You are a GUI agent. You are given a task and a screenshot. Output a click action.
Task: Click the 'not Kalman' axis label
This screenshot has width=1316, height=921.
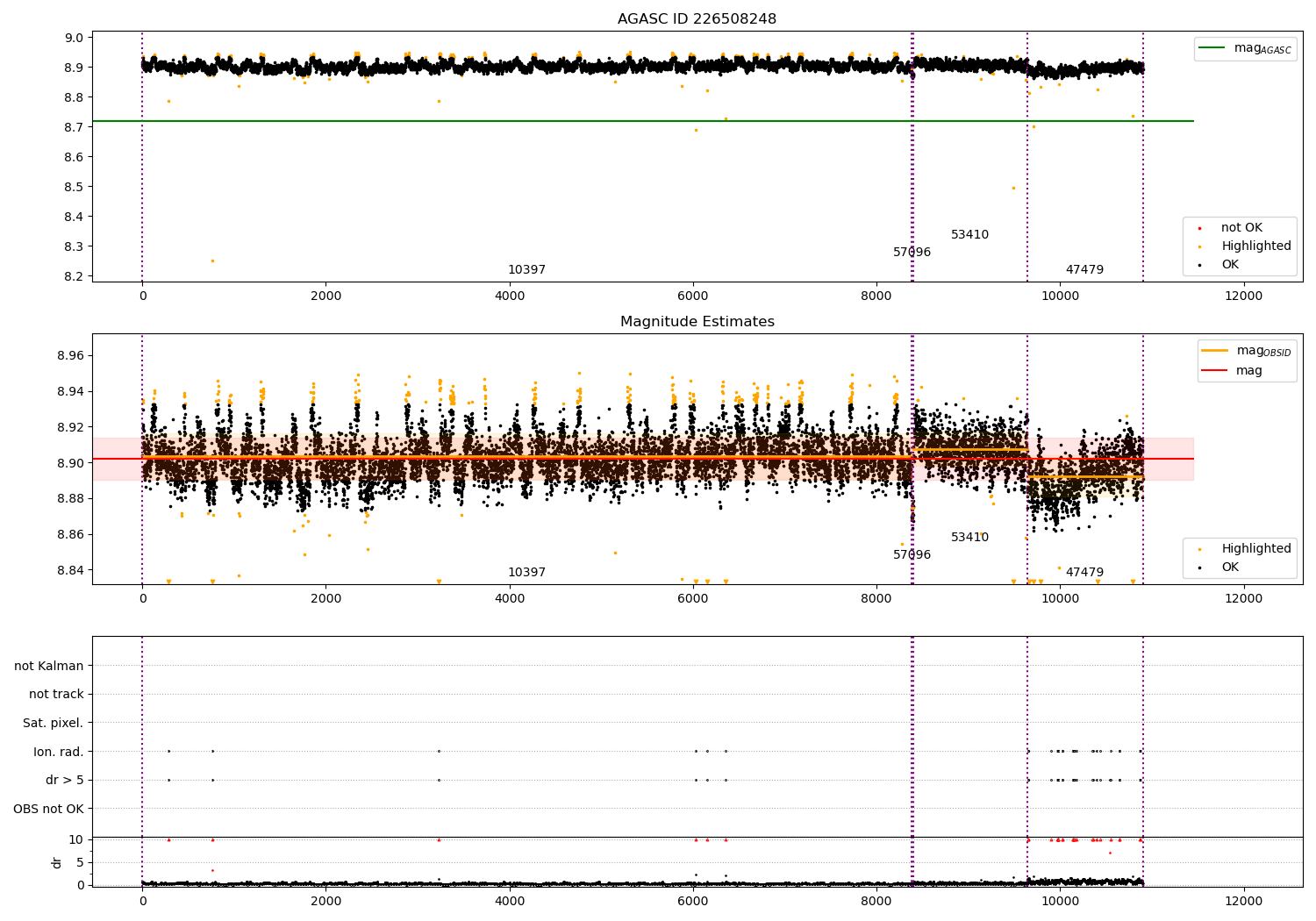[x=49, y=666]
